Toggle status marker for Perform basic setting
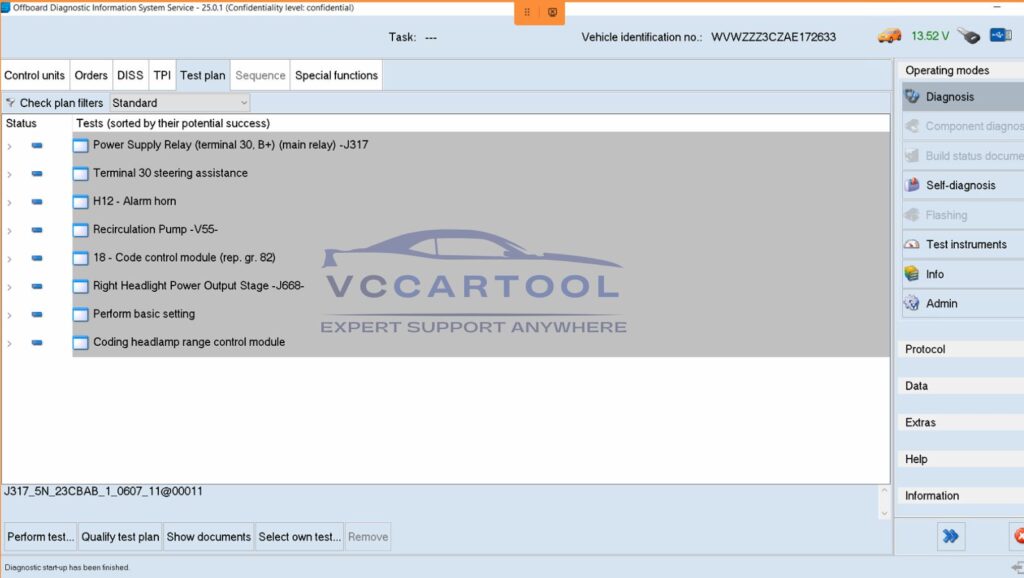Viewport: 1024px width, 578px height. 36,313
